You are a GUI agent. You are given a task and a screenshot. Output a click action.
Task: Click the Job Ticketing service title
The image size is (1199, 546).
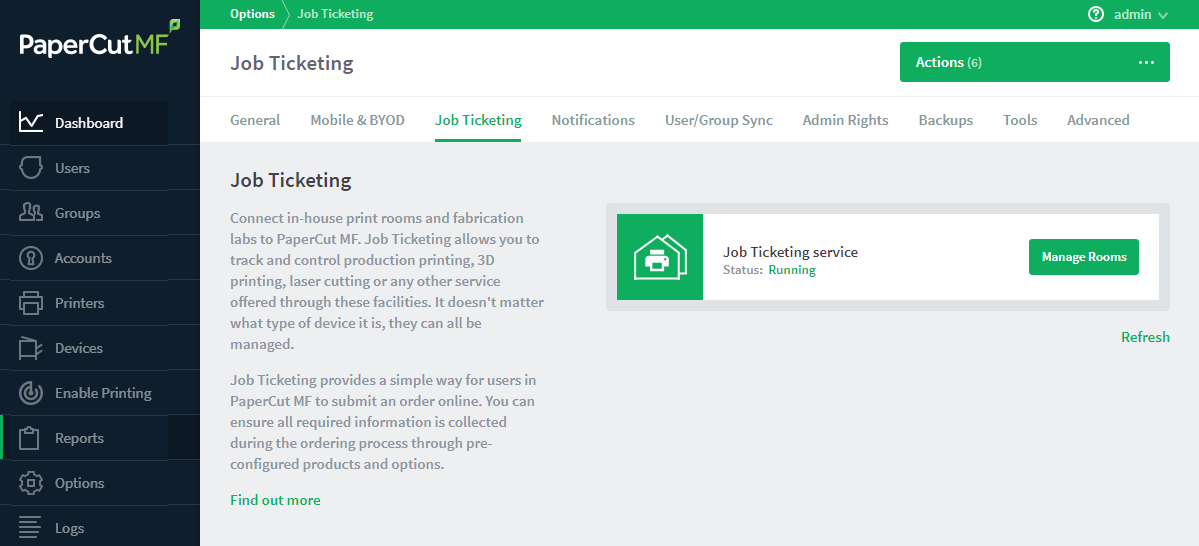point(791,252)
